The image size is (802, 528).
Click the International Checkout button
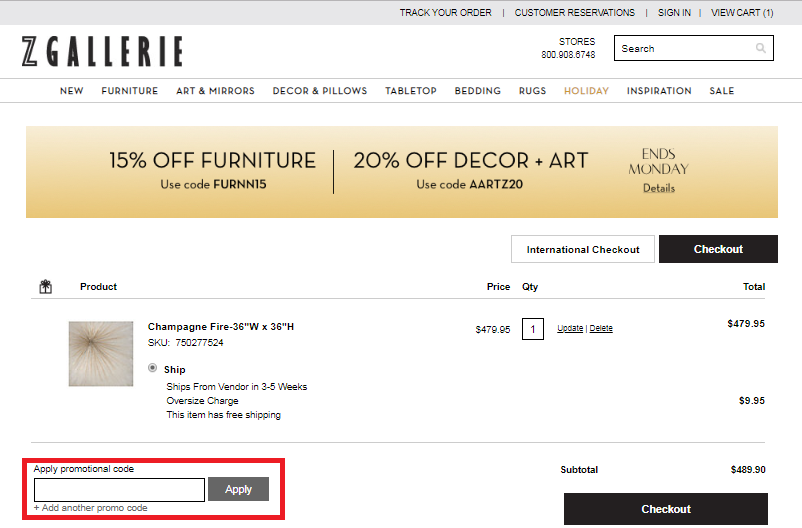(583, 249)
